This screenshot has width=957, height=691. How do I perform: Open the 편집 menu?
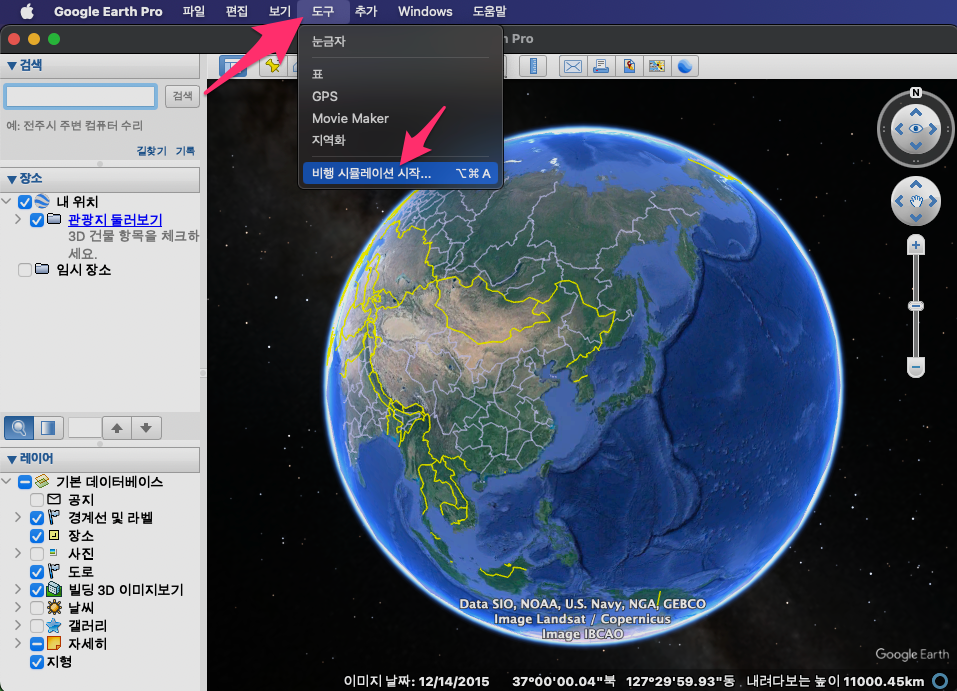coord(237,11)
